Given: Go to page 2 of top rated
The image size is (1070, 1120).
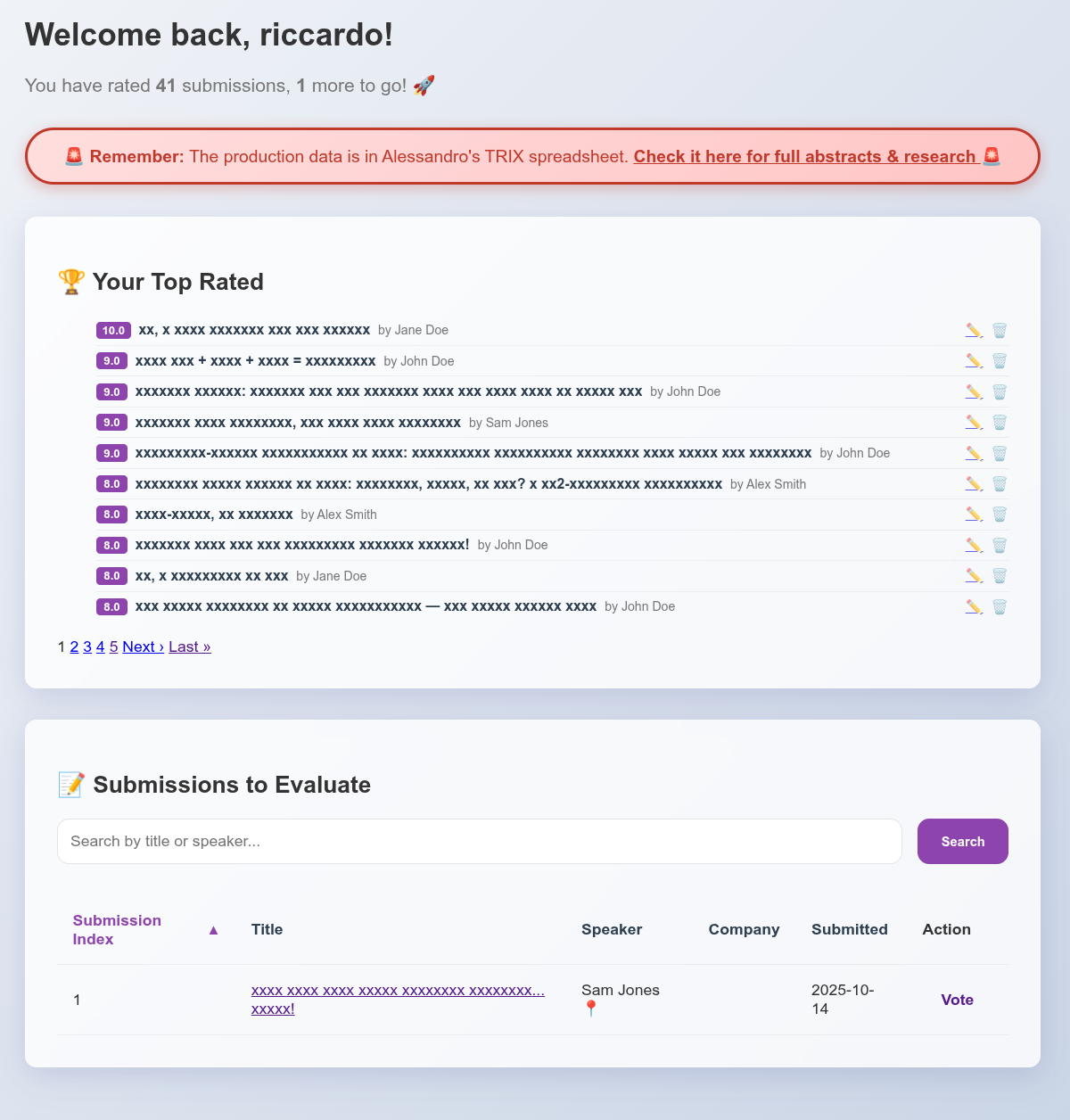Looking at the screenshot, I should pos(74,646).
